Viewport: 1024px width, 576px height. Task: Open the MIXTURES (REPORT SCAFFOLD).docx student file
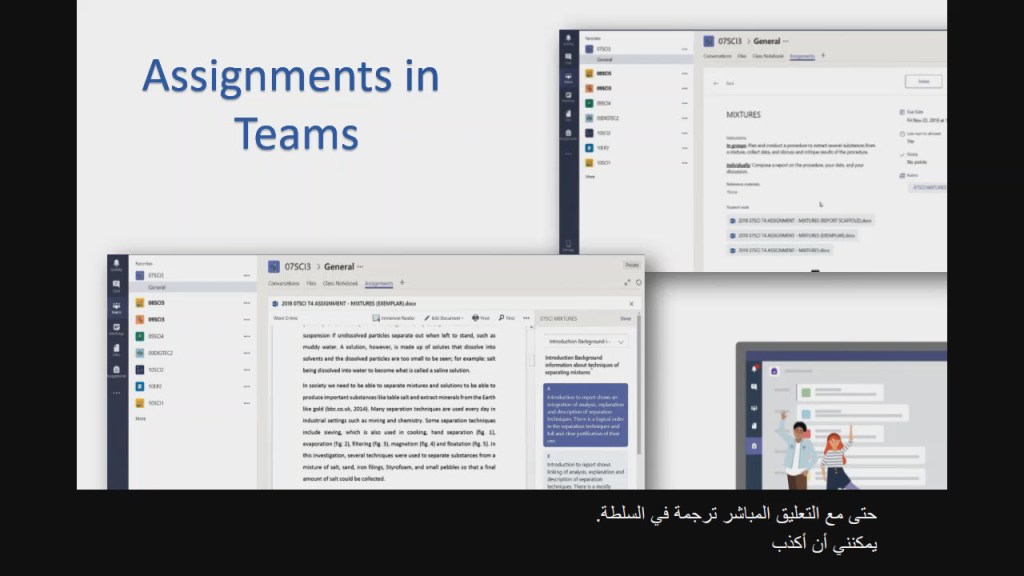click(x=800, y=220)
